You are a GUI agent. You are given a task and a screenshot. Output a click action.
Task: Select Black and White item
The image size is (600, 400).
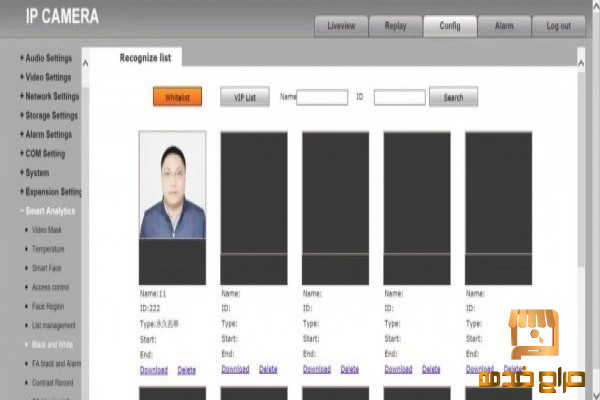click(x=52, y=344)
